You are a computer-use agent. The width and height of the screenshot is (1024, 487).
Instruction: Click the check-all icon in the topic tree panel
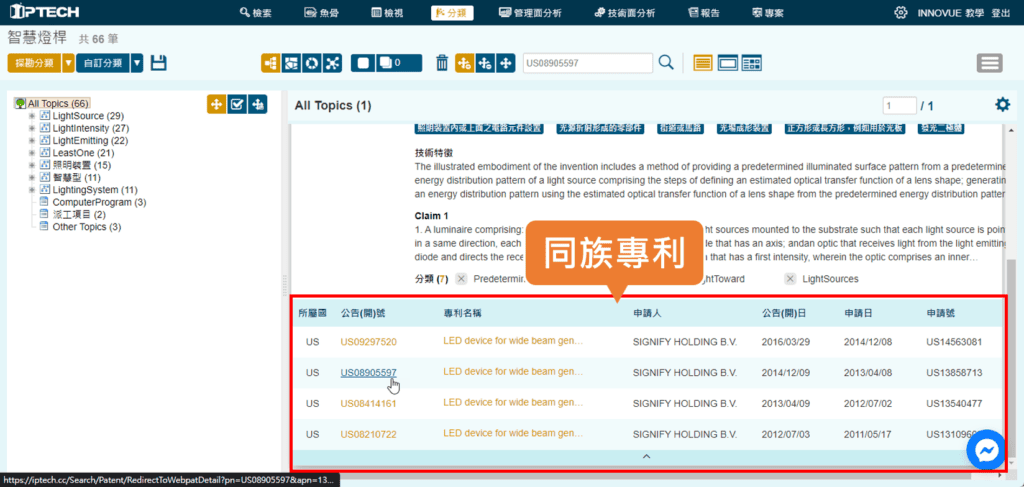pyautogui.click(x=237, y=104)
